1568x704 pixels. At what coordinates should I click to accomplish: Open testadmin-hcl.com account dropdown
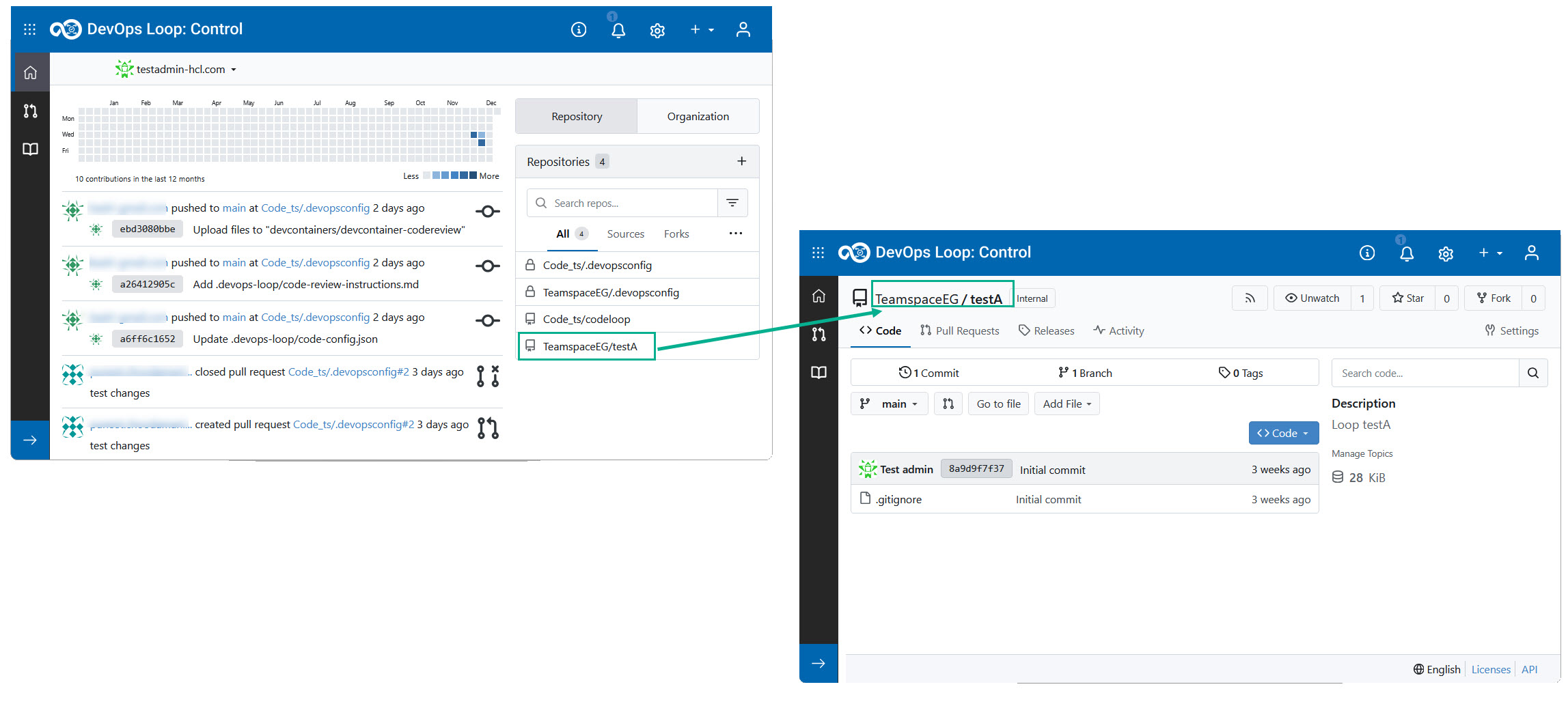click(x=176, y=69)
